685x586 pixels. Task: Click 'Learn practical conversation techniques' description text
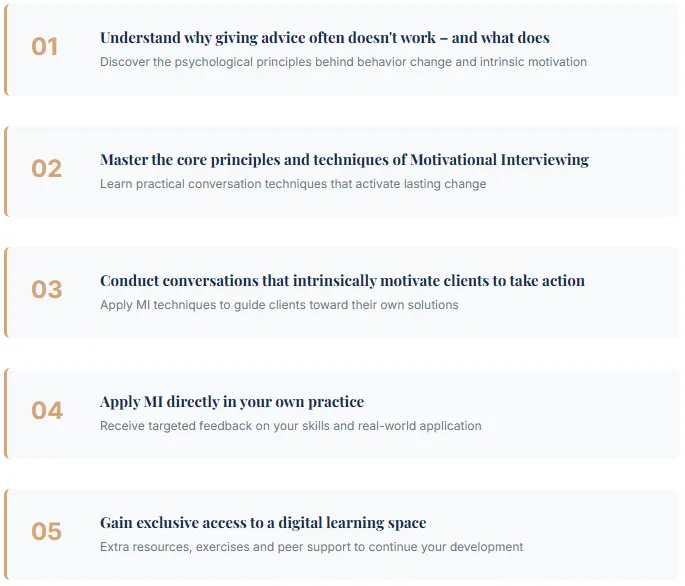(293, 184)
